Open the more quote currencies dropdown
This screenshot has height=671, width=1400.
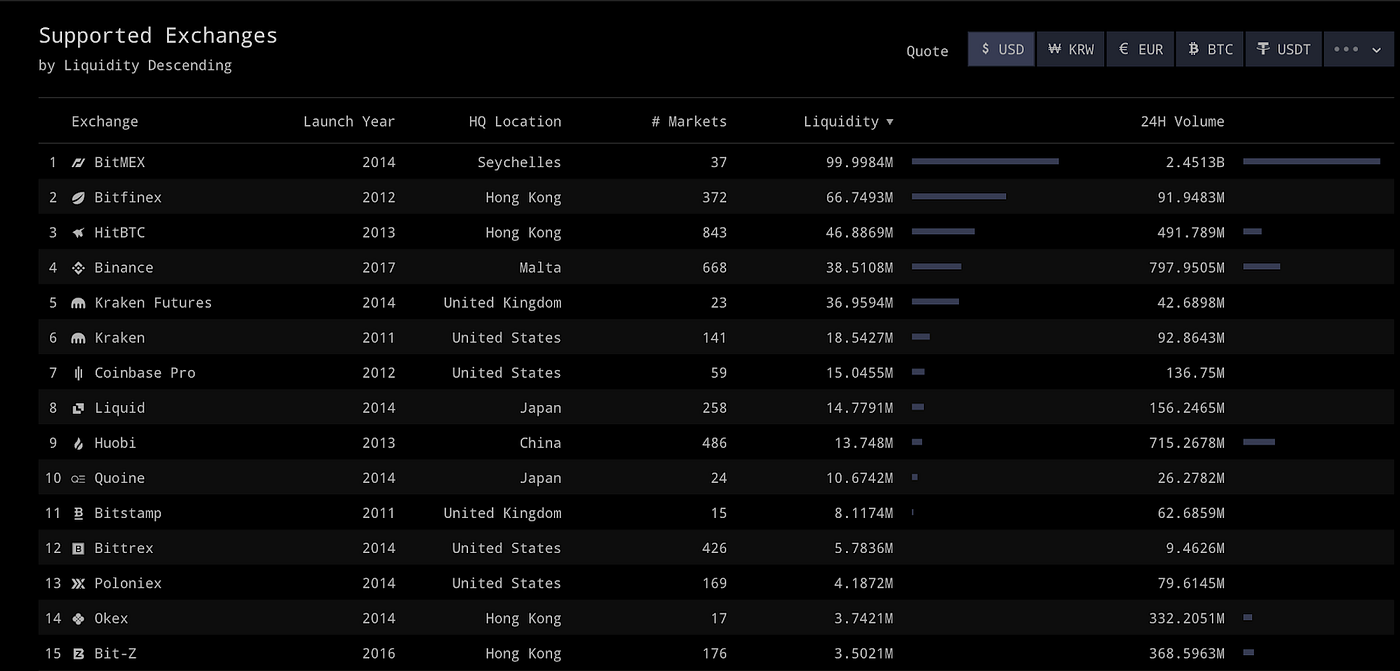coord(1358,49)
